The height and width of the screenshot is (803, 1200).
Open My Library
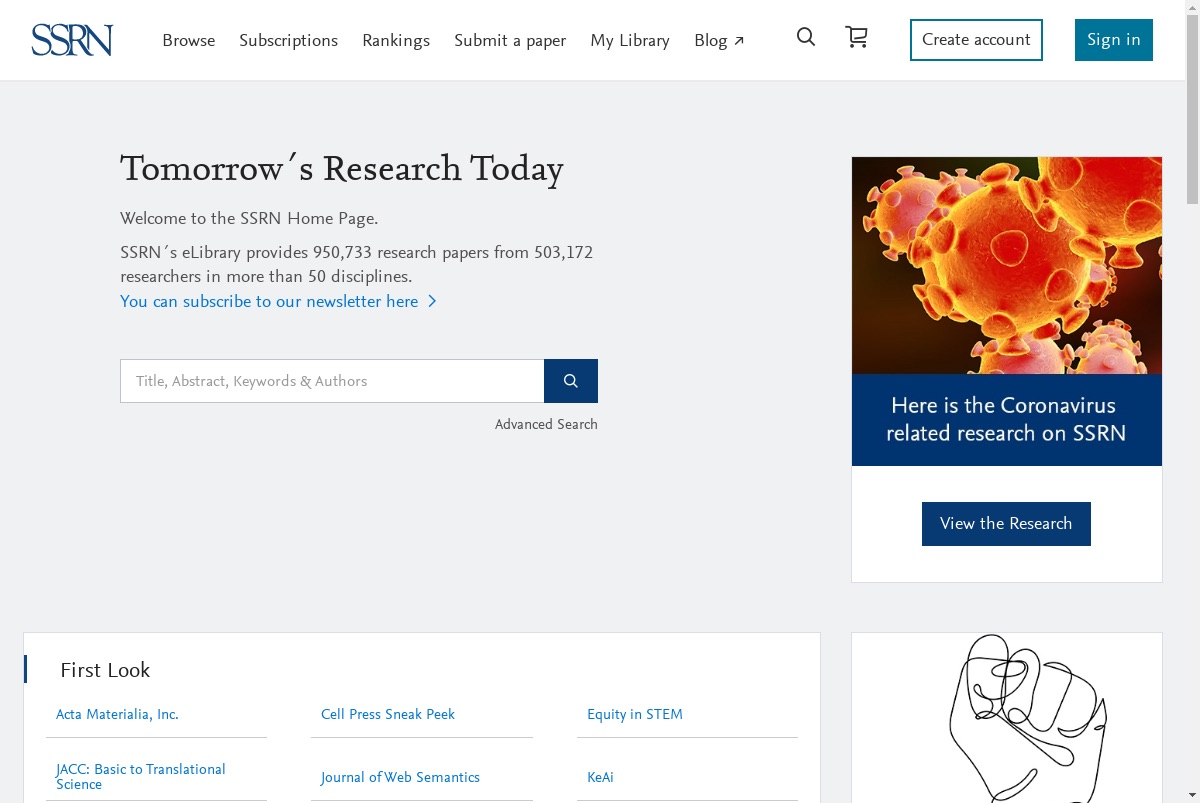tap(630, 40)
